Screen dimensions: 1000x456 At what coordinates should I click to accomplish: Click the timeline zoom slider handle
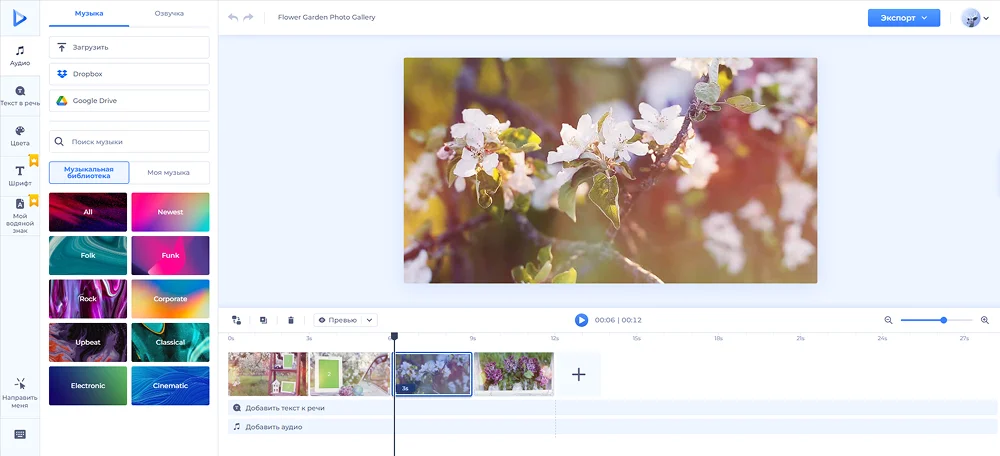pos(943,320)
